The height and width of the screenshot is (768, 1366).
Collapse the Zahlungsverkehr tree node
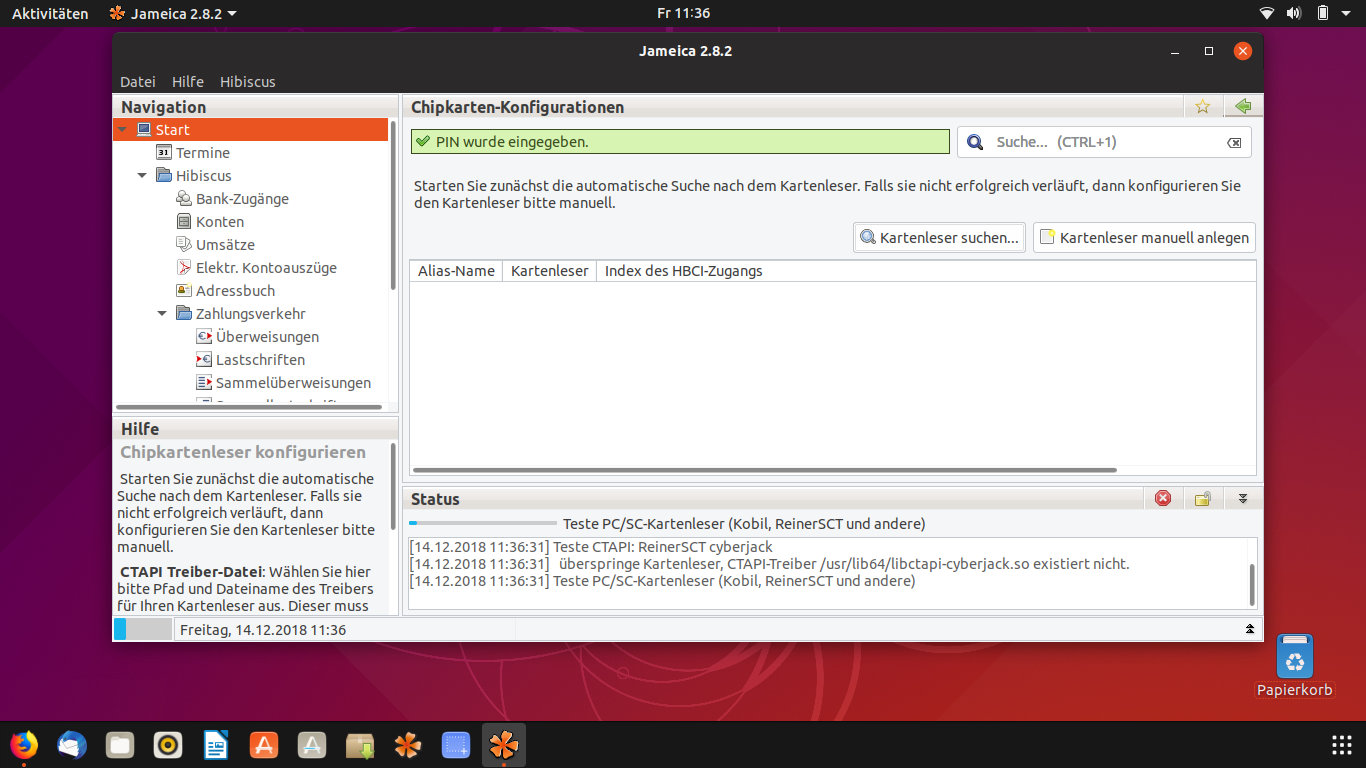coord(162,314)
